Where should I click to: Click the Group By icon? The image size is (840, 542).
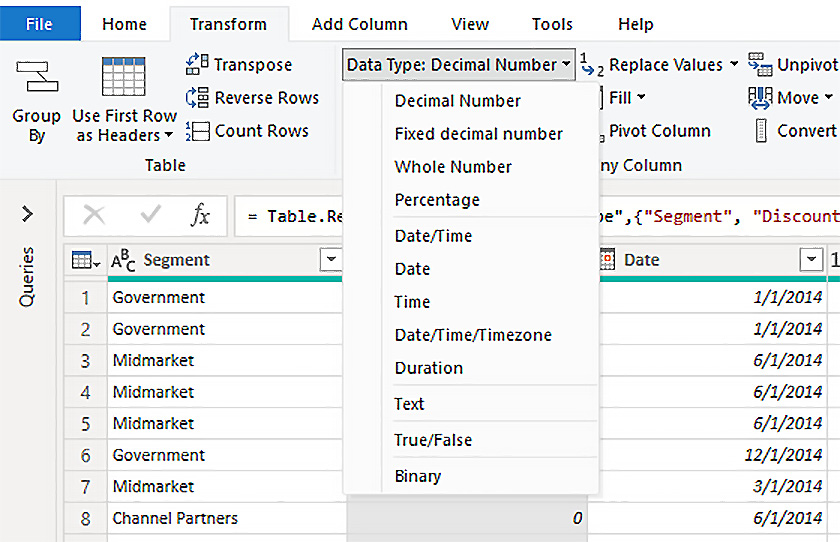point(36,76)
